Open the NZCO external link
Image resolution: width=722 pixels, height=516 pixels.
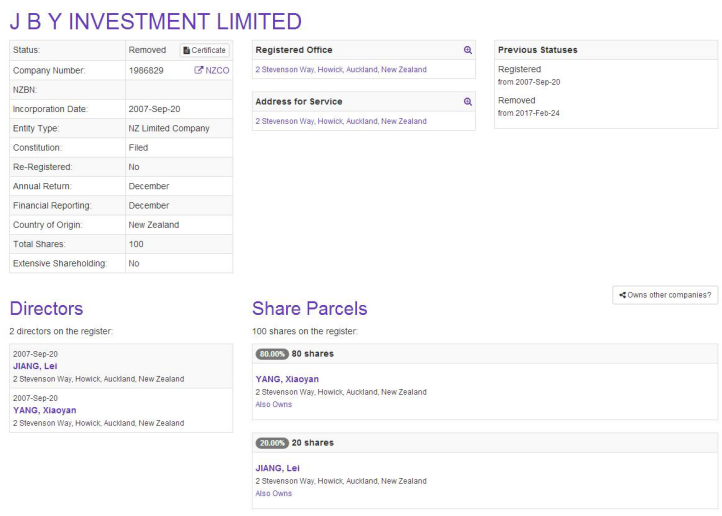tap(212, 70)
